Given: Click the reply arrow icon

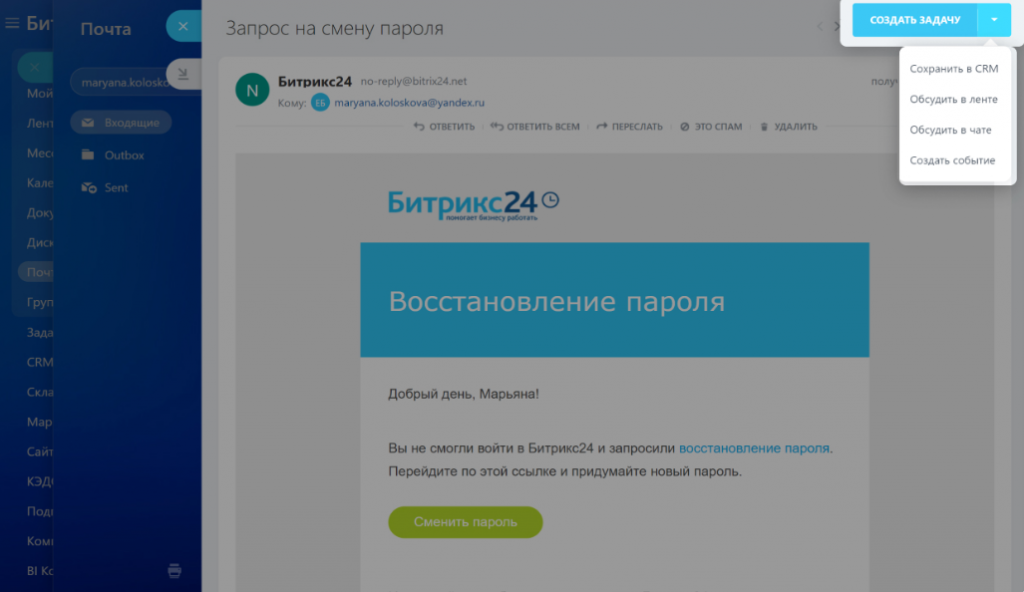Looking at the screenshot, I should (419, 127).
